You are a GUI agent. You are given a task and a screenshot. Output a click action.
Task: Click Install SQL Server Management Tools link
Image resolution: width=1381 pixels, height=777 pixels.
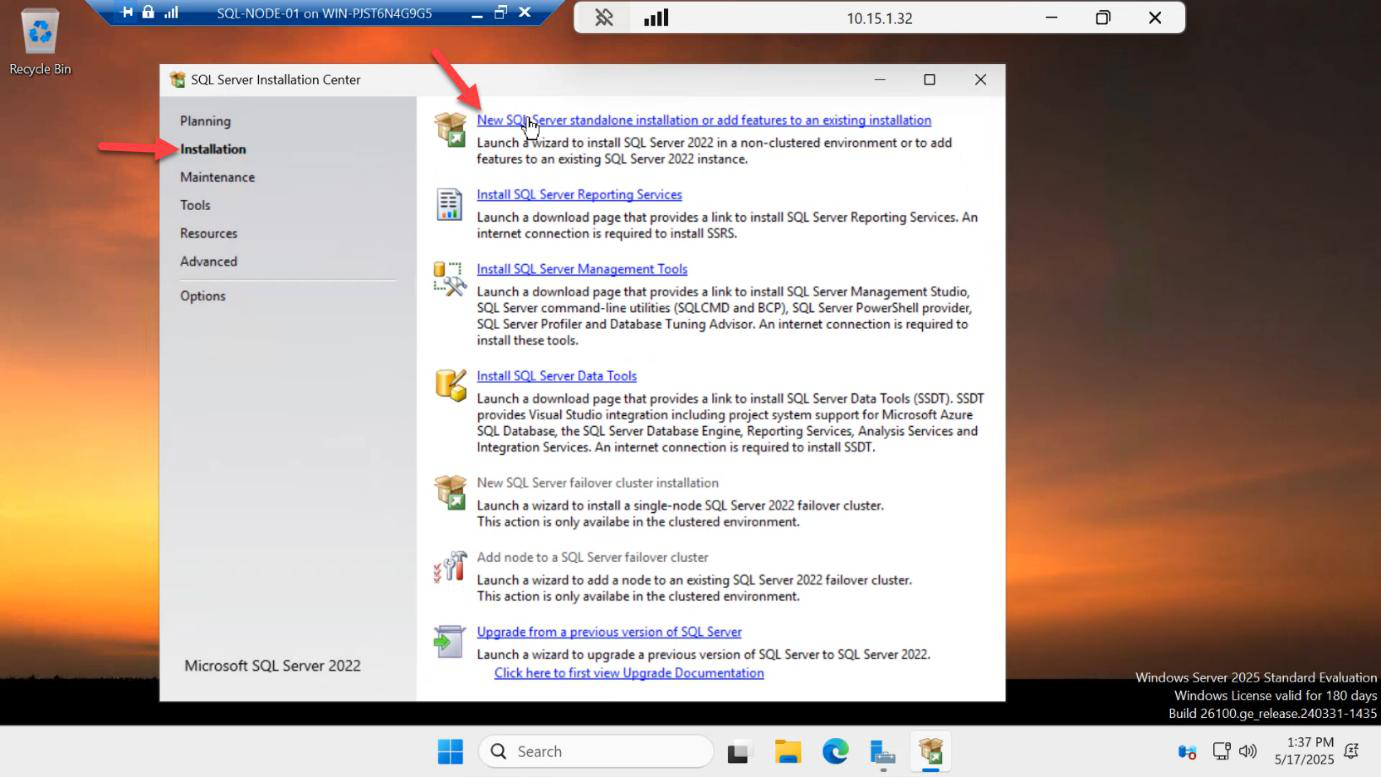tap(582, 269)
